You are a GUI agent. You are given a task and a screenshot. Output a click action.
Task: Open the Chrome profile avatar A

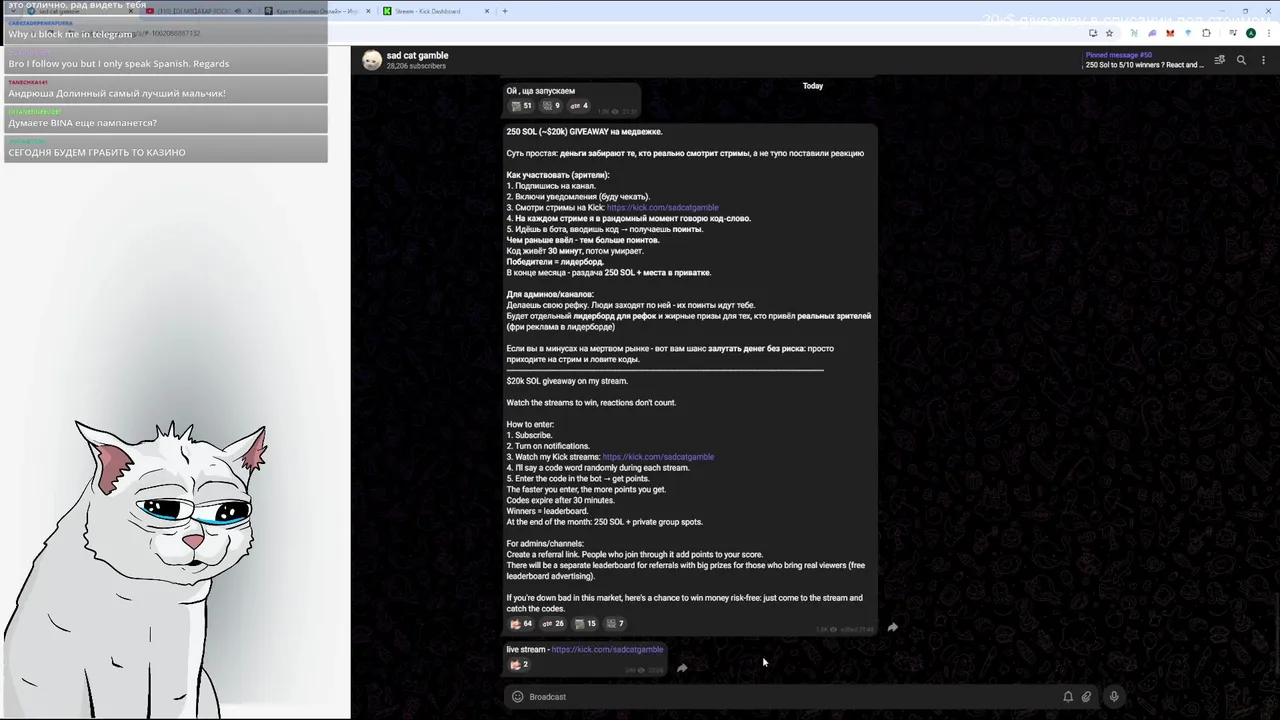(1250, 33)
